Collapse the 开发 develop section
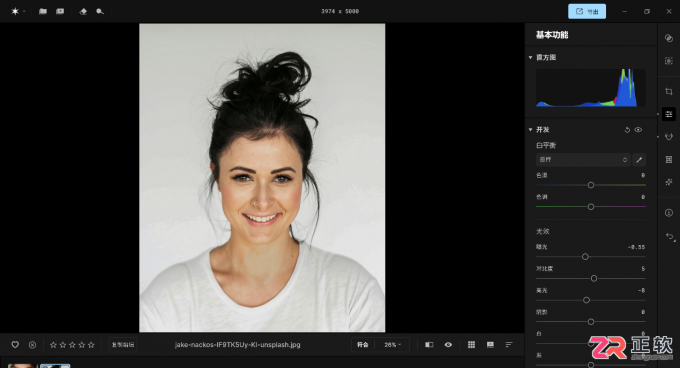Image resolution: width=680 pixels, height=368 pixels. pos(530,130)
